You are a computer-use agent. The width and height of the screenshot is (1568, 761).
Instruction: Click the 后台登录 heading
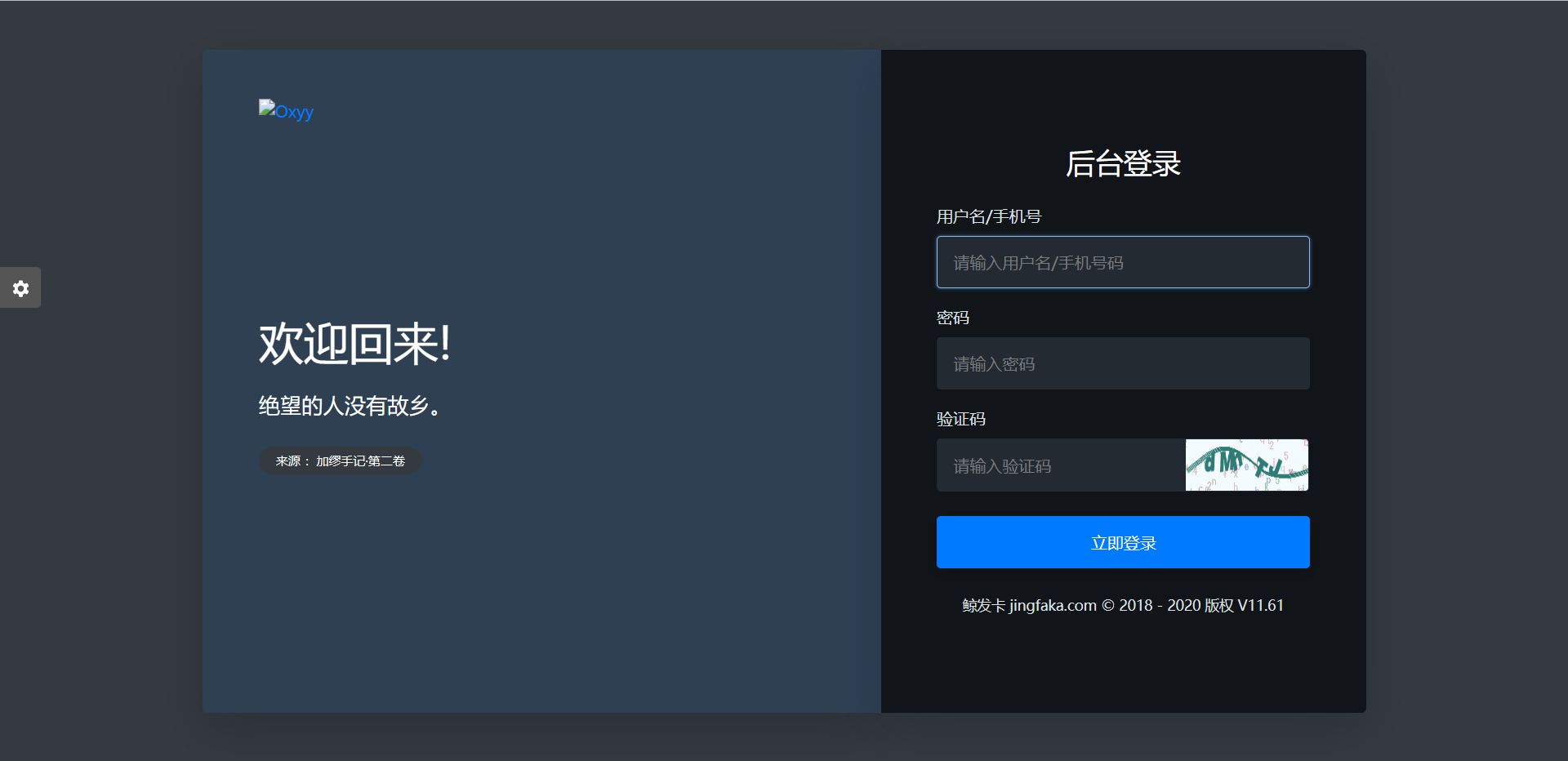pos(1123,163)
